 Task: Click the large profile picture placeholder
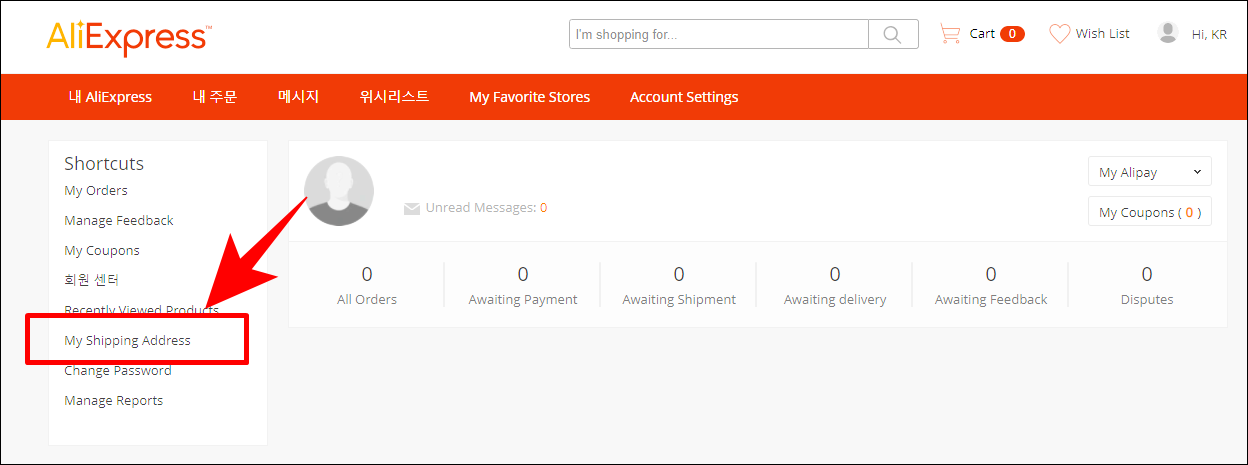click(339, 191)
